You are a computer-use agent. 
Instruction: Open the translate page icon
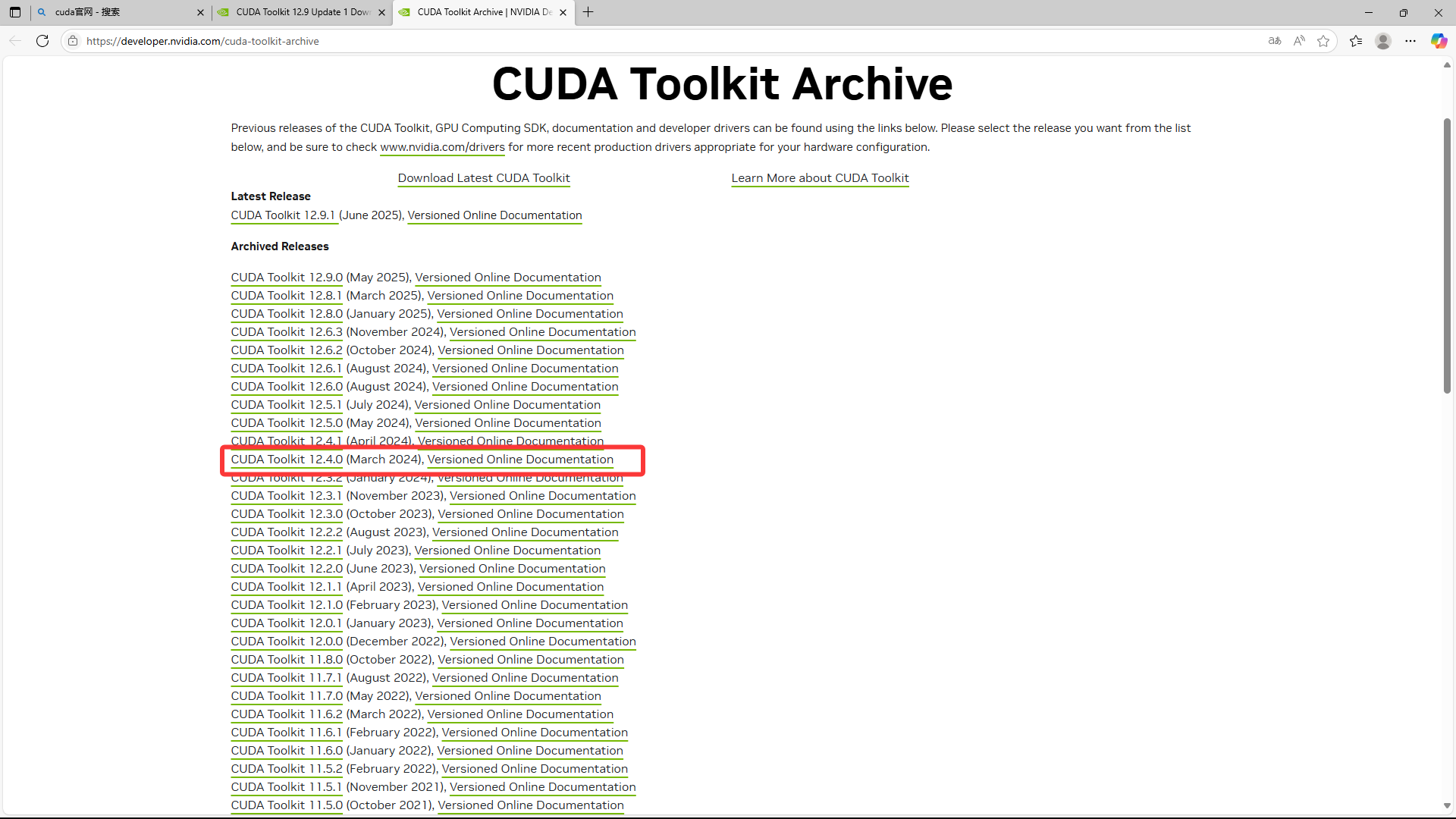pos(1275,41)
